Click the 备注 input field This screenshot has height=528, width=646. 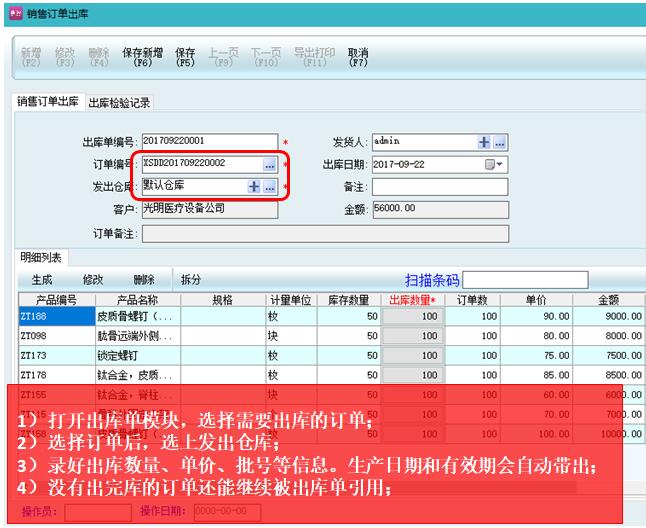tap(439, 187)
